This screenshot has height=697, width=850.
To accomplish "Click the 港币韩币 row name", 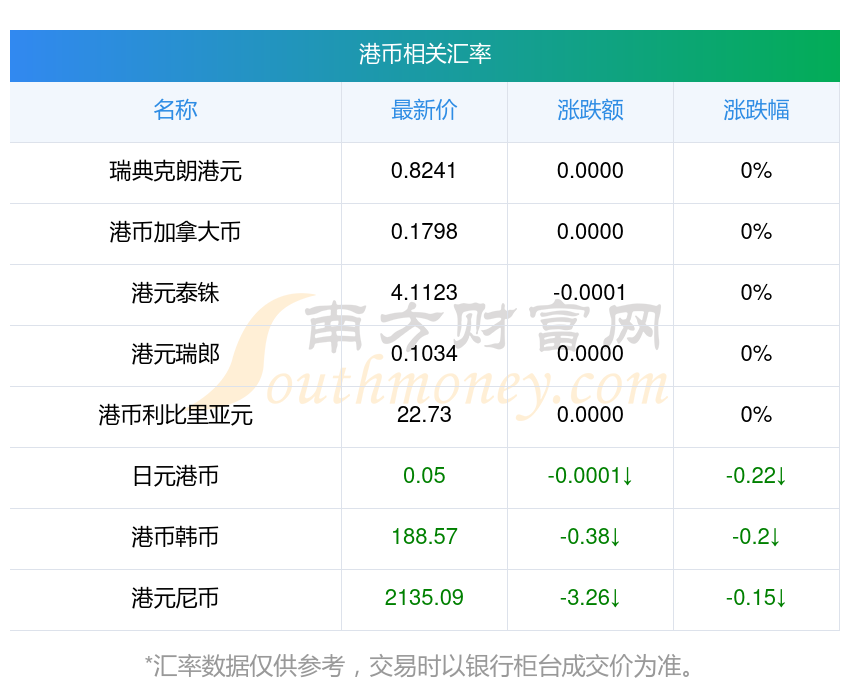I will tap(175, 537).
